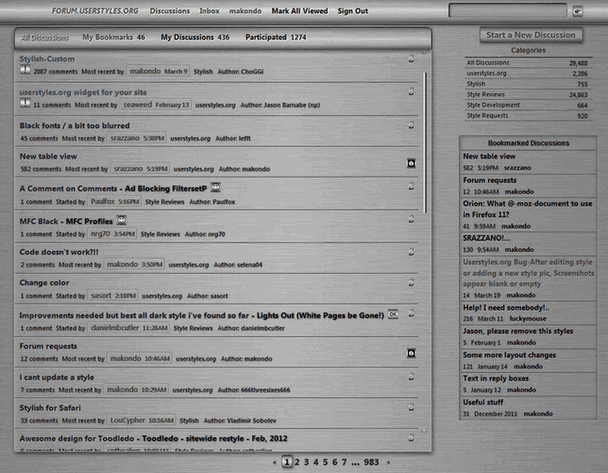Switch to Participated tab

[276, 37]
